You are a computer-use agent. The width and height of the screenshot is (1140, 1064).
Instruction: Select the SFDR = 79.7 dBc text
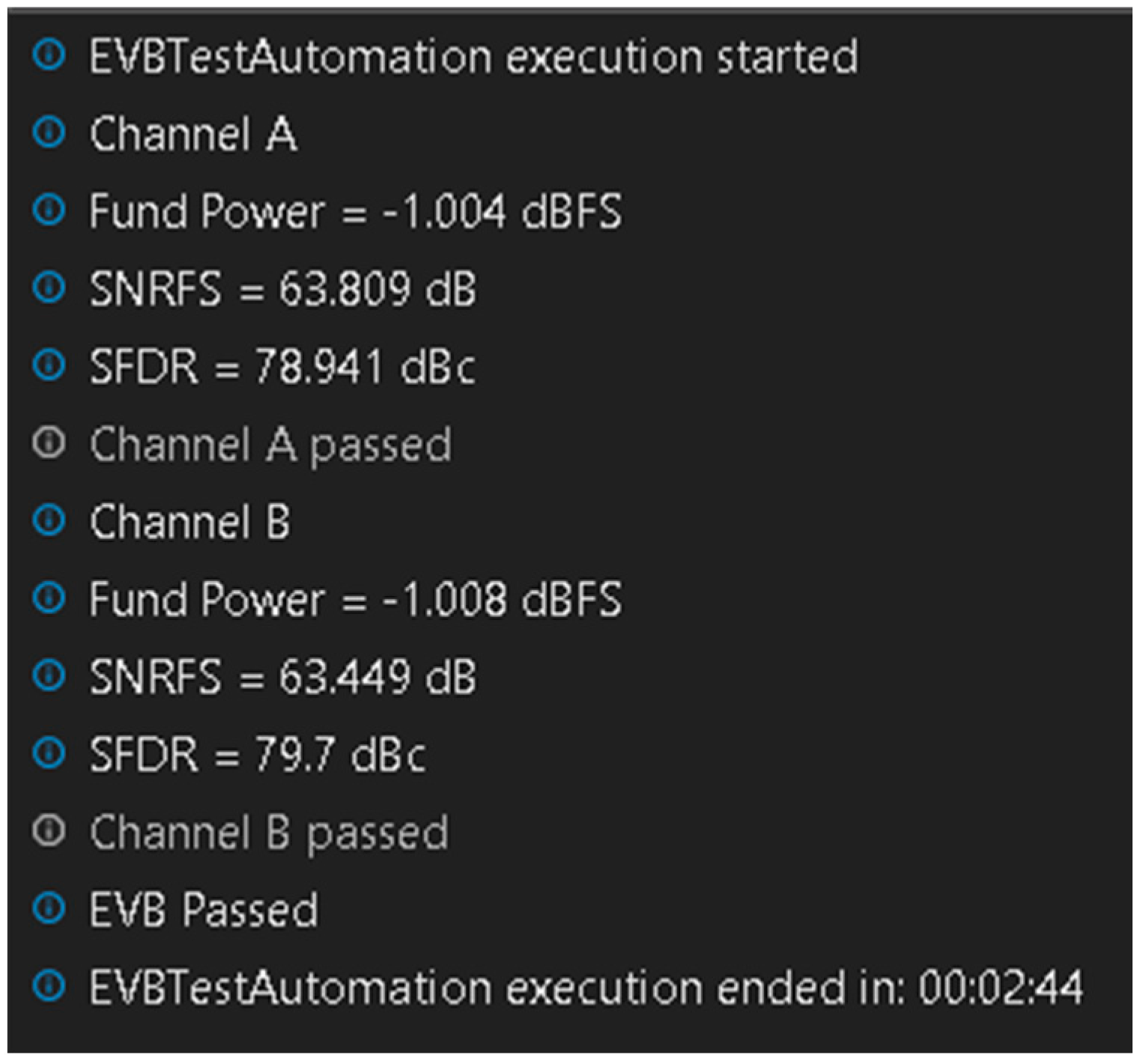tap(258, 754)
